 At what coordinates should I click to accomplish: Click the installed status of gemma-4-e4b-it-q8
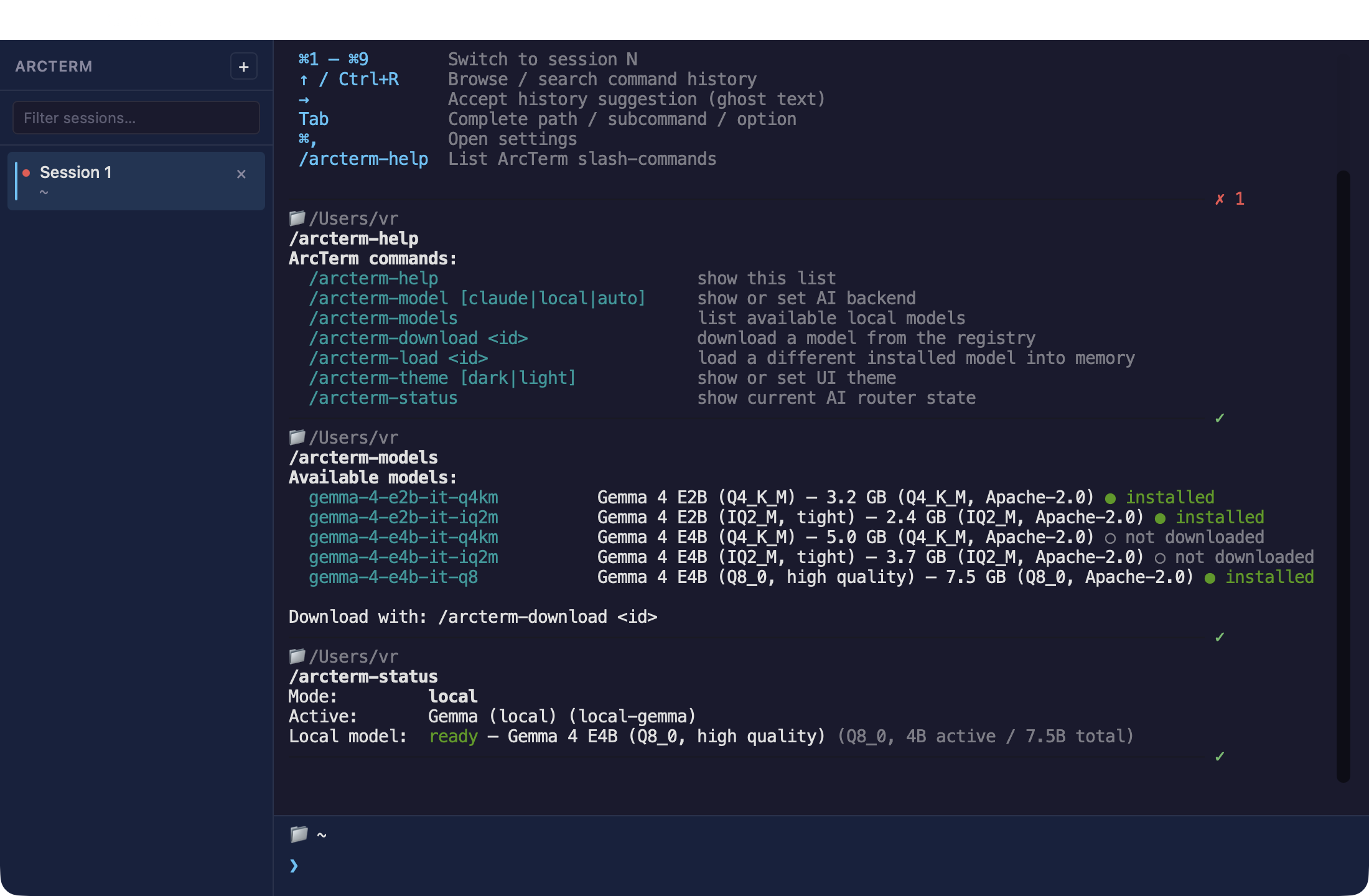pyautogui.click(x=1259, y=577)
